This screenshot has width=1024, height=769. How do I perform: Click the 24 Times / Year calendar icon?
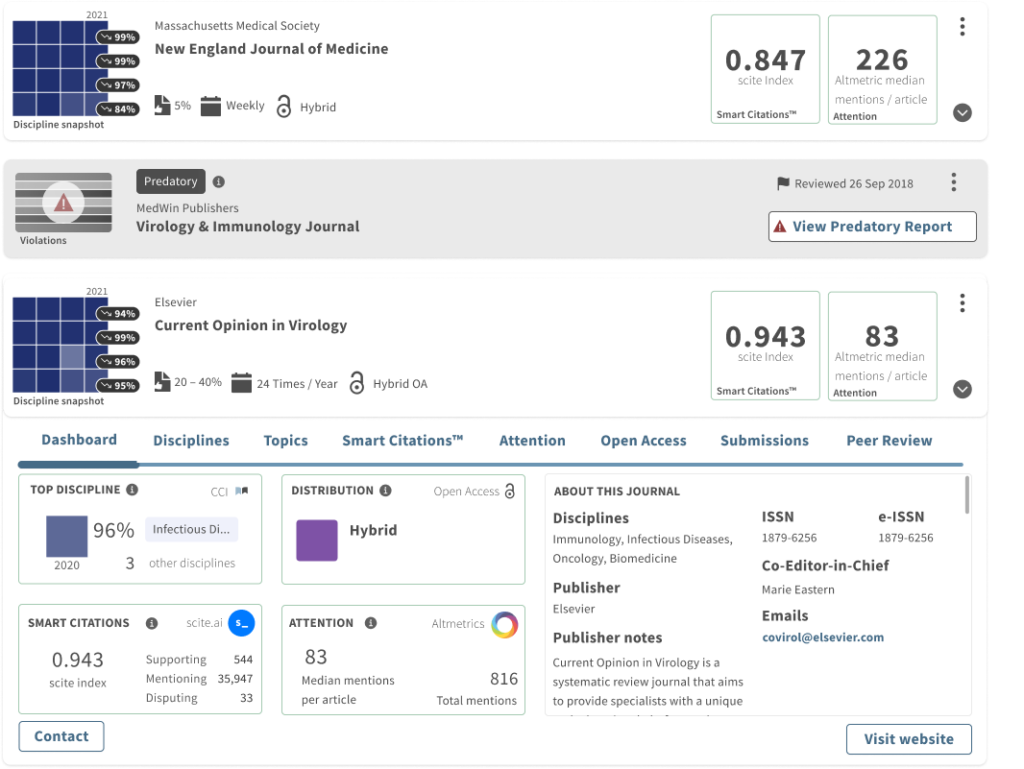[x=241, y=383]
